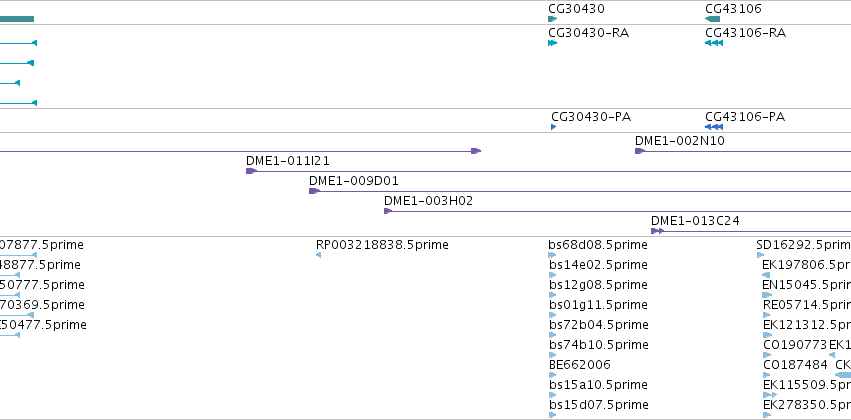The width and height of the screenshot is (851, 420).
Task: Select the DME1-003H02 clone start arrow
Action: (388, 211)
